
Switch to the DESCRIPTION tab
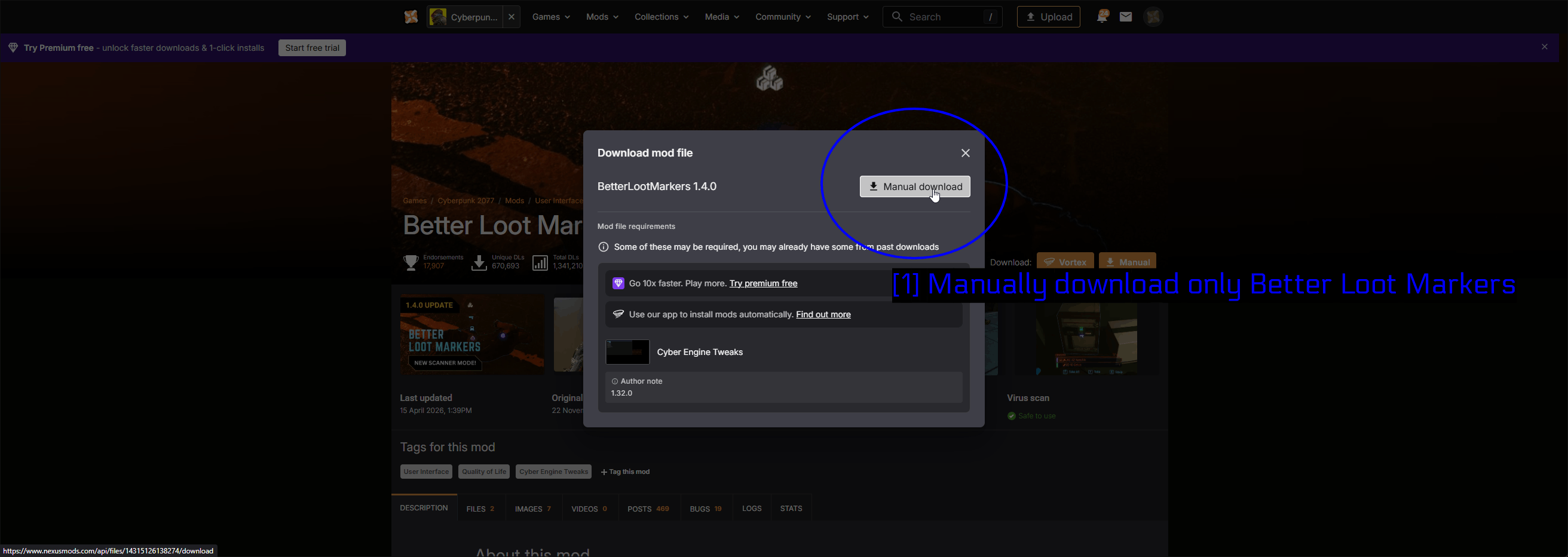point(424,507)
